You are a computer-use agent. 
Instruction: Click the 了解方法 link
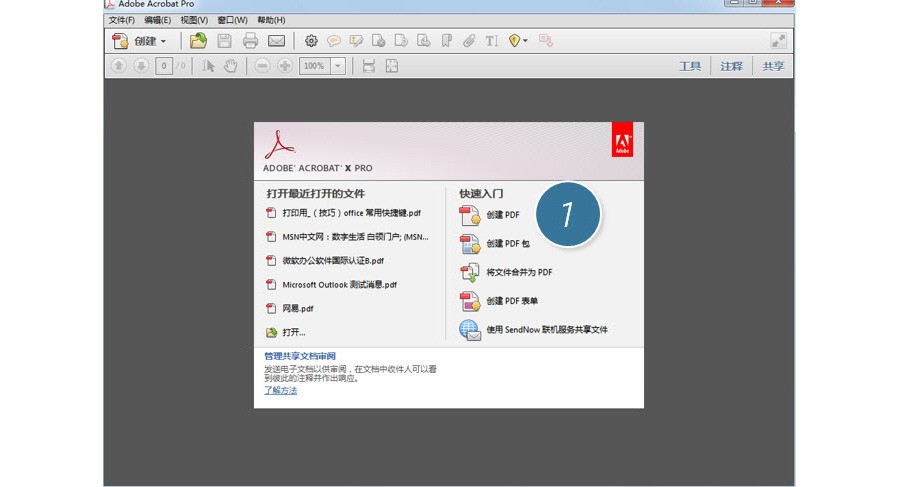(281, 391)
